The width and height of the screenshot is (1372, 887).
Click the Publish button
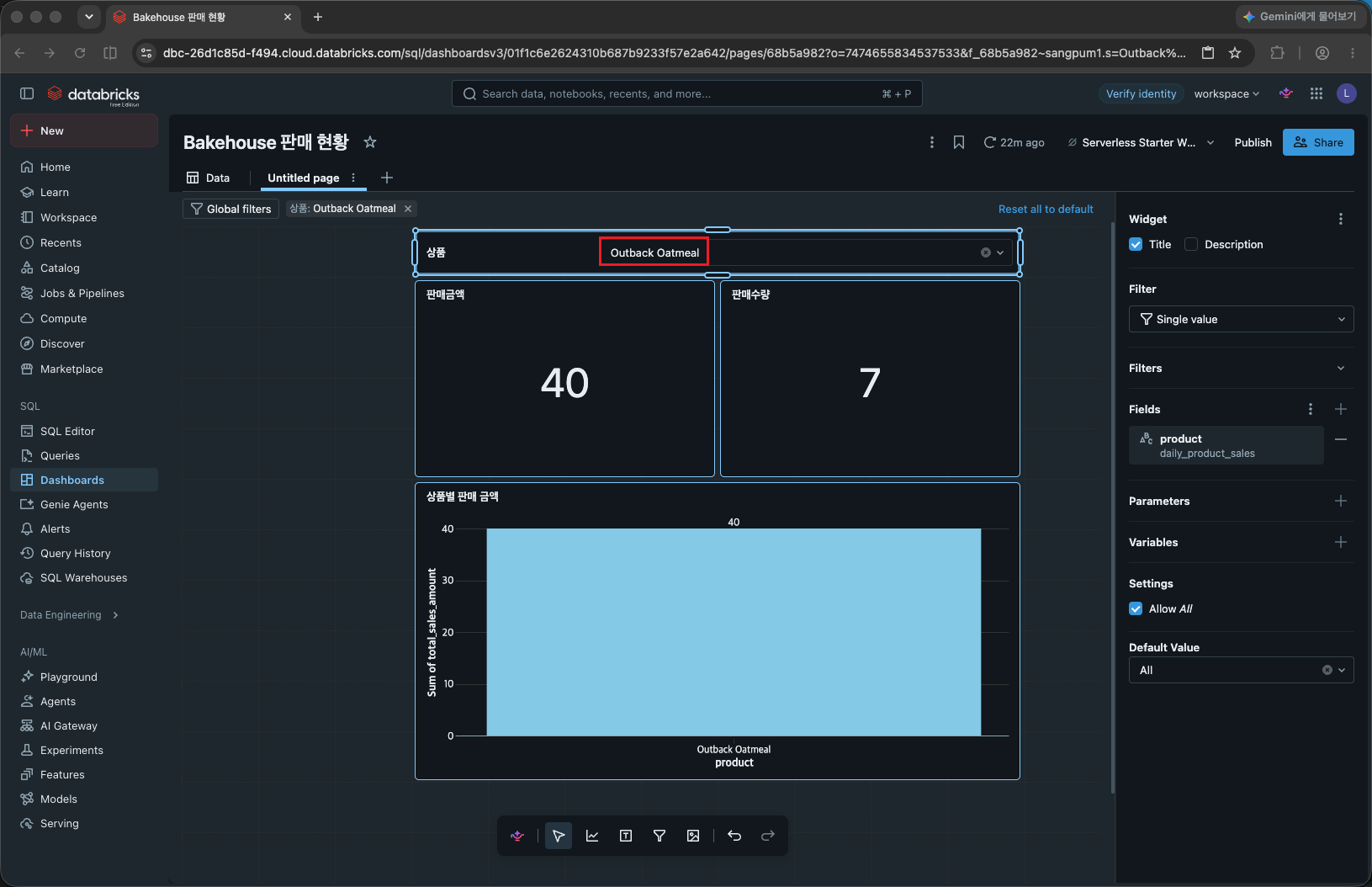click(1253, 142)
